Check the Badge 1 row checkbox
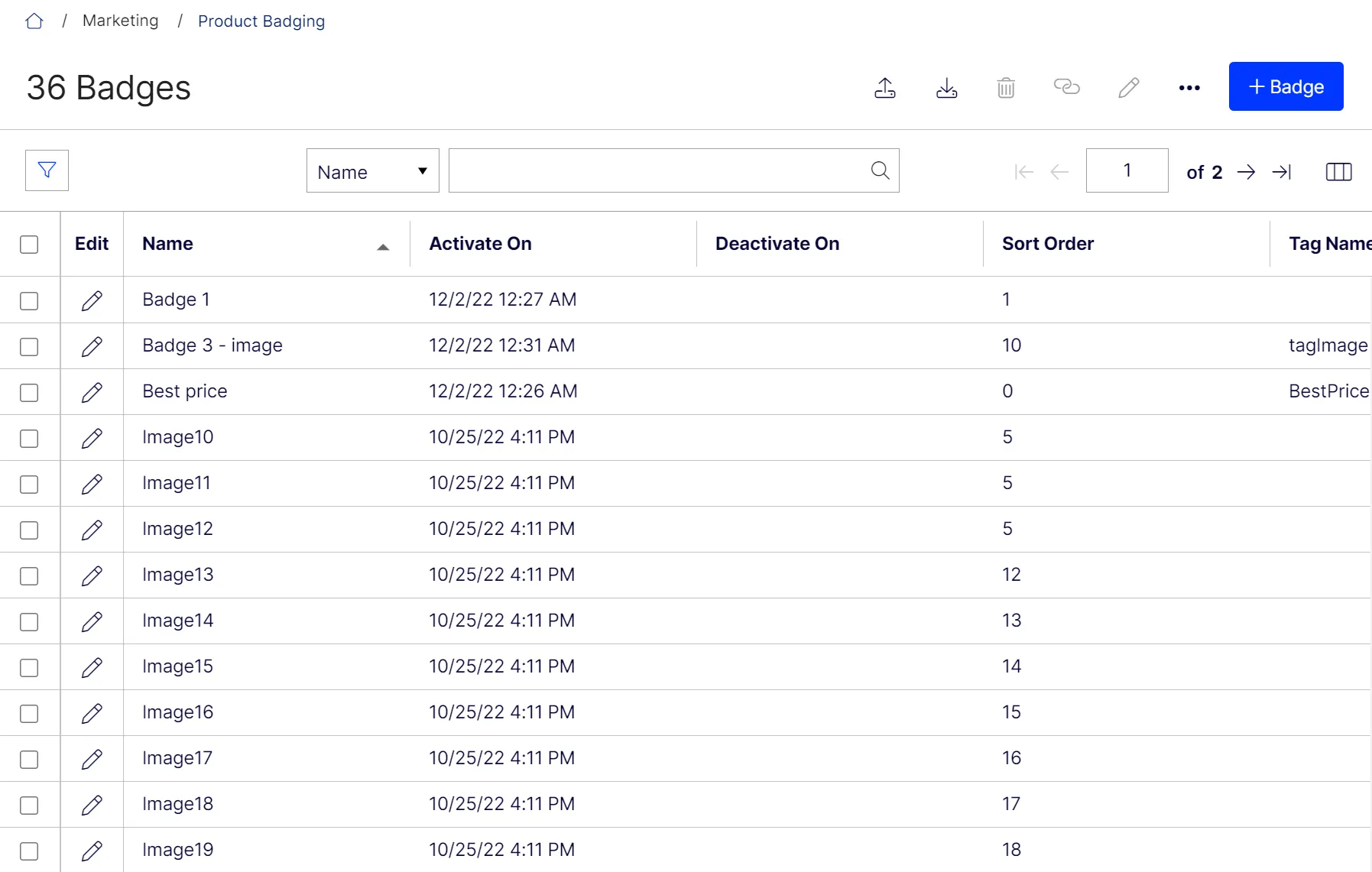 tap(29, 301)
